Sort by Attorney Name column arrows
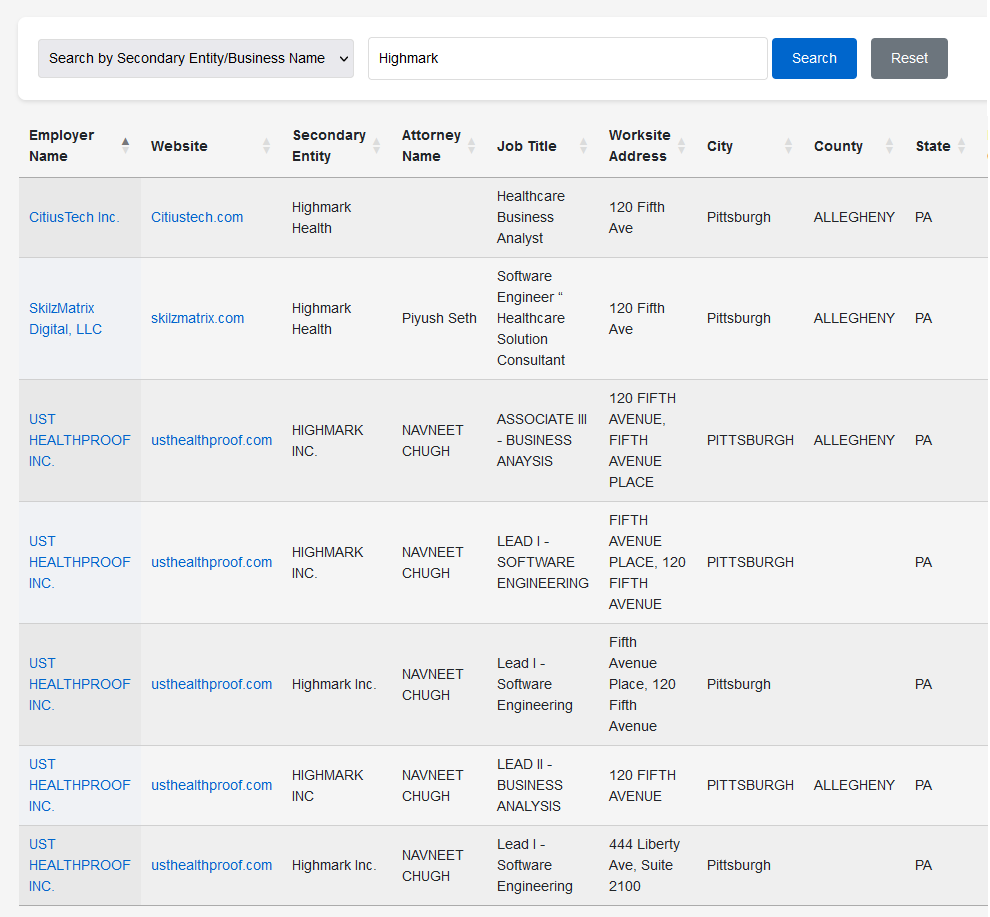Image resolution: width=990 pixels, height=917 pixels. [471, 146]
